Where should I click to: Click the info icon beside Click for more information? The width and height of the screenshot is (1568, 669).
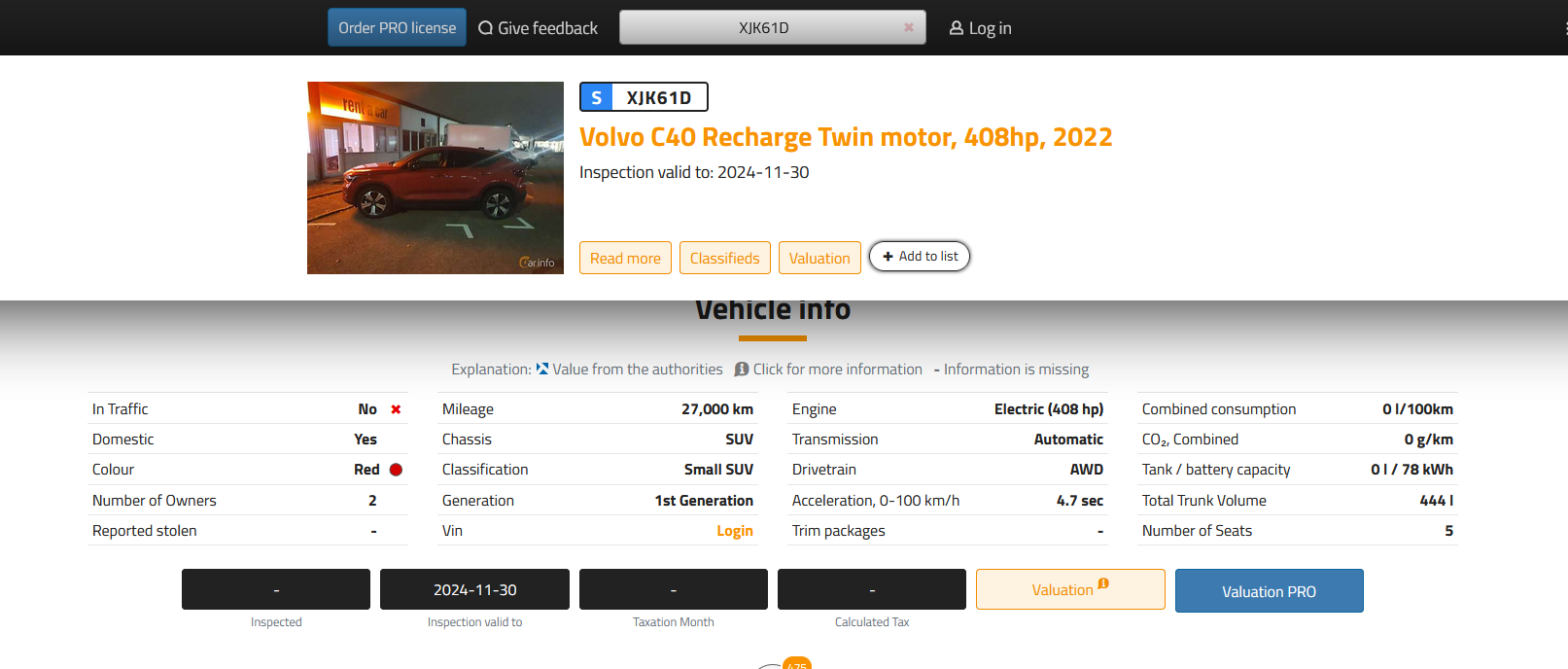742,370
